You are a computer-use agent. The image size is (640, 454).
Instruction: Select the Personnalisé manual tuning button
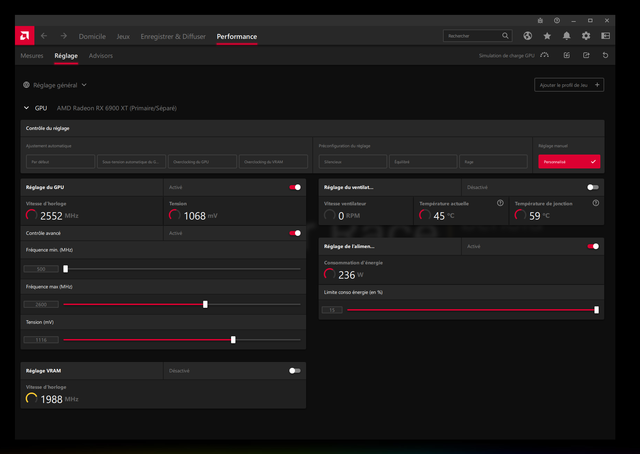569,161
